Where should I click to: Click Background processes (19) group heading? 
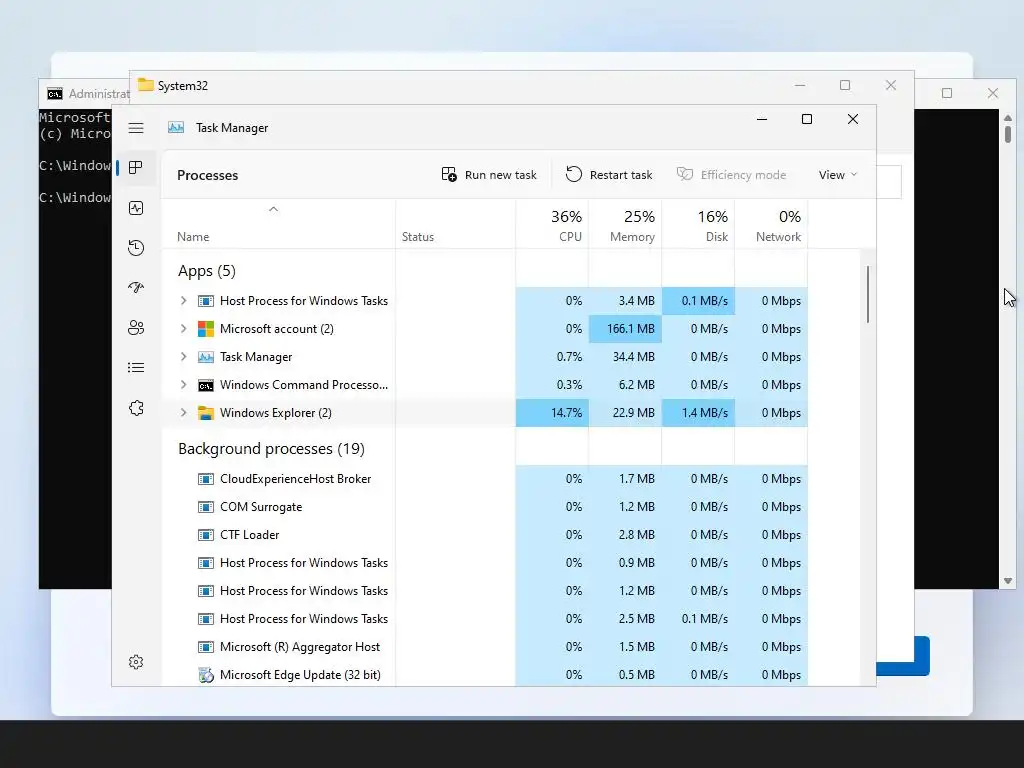(271, 449)
